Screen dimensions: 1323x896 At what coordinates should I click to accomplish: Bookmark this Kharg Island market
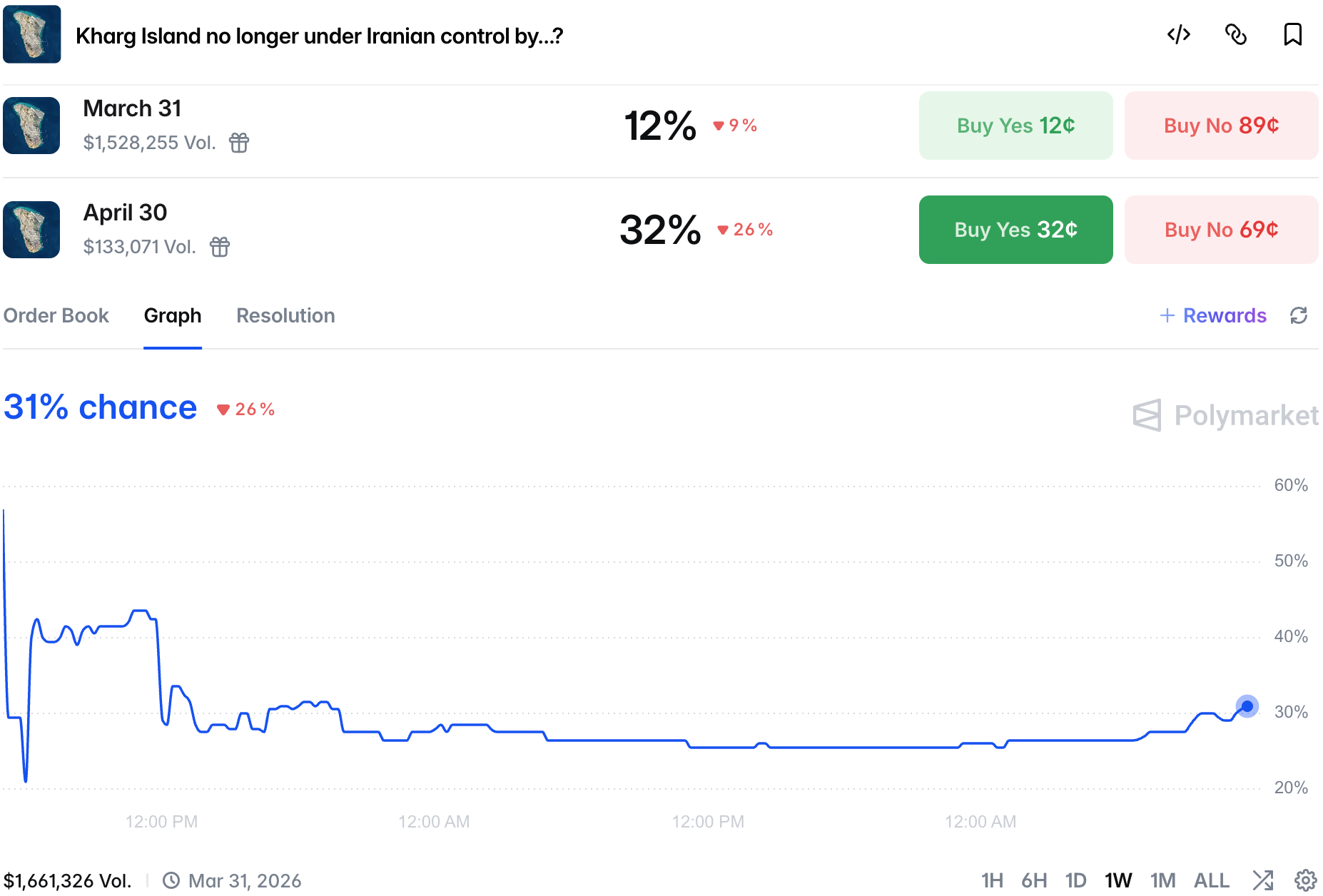pyautogui.click(x=1292, y=34)
